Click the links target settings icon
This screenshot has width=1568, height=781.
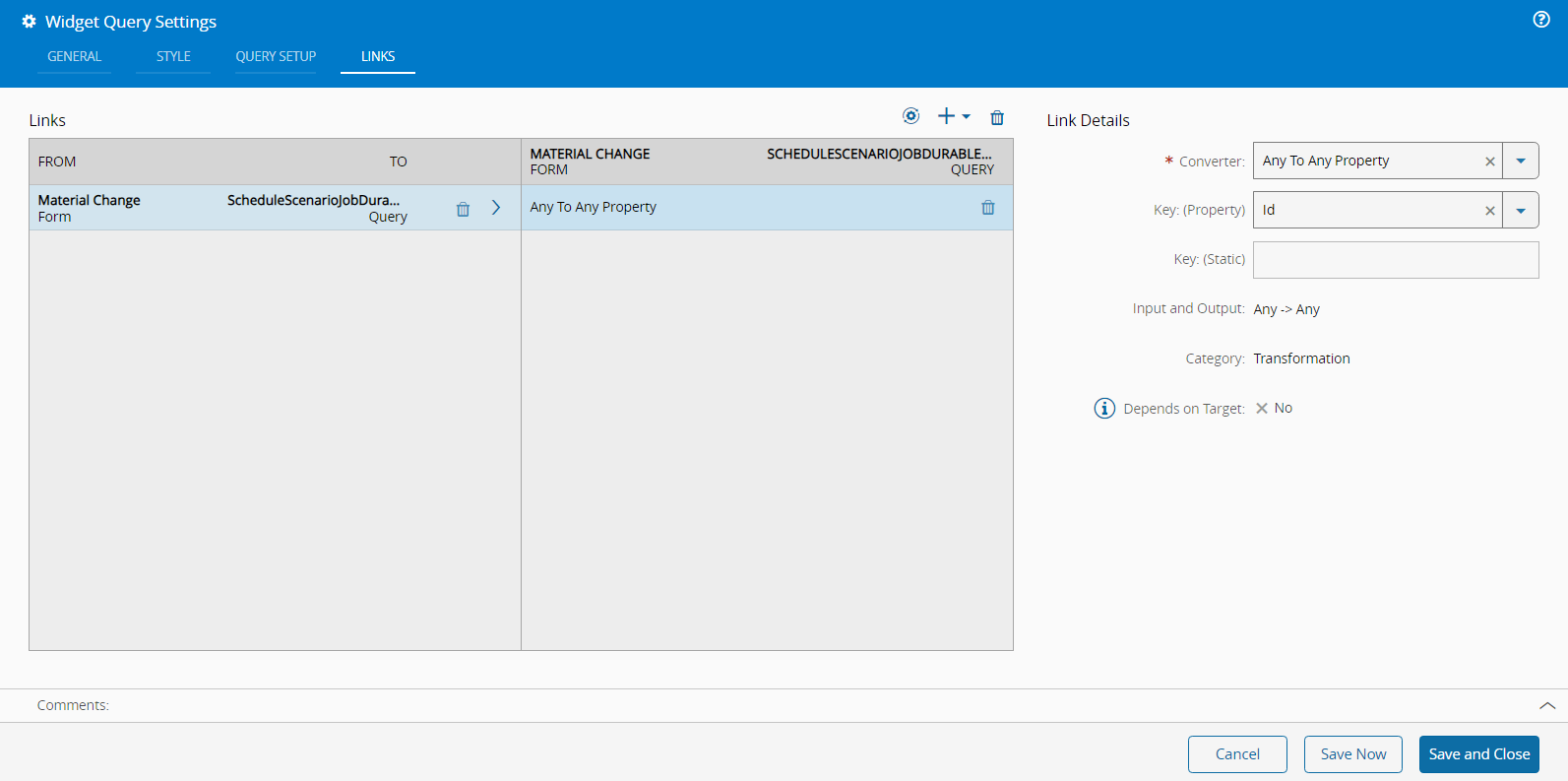pos(910,116)
